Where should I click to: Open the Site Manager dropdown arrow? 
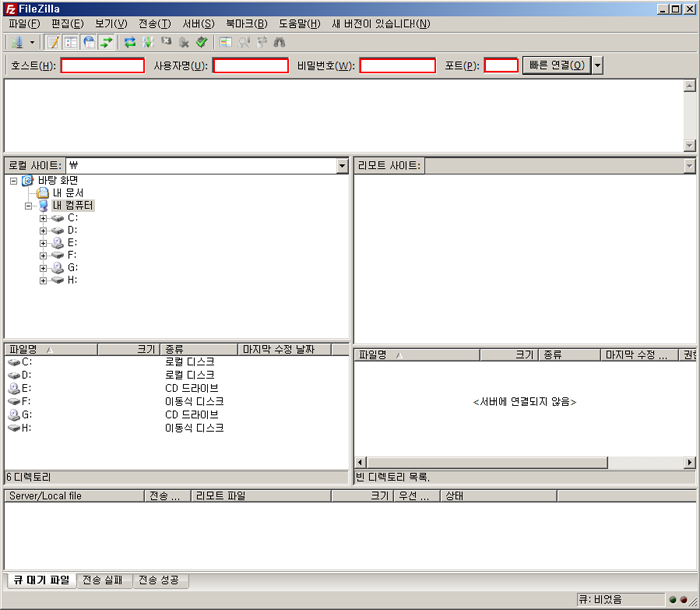click(32, 42)
